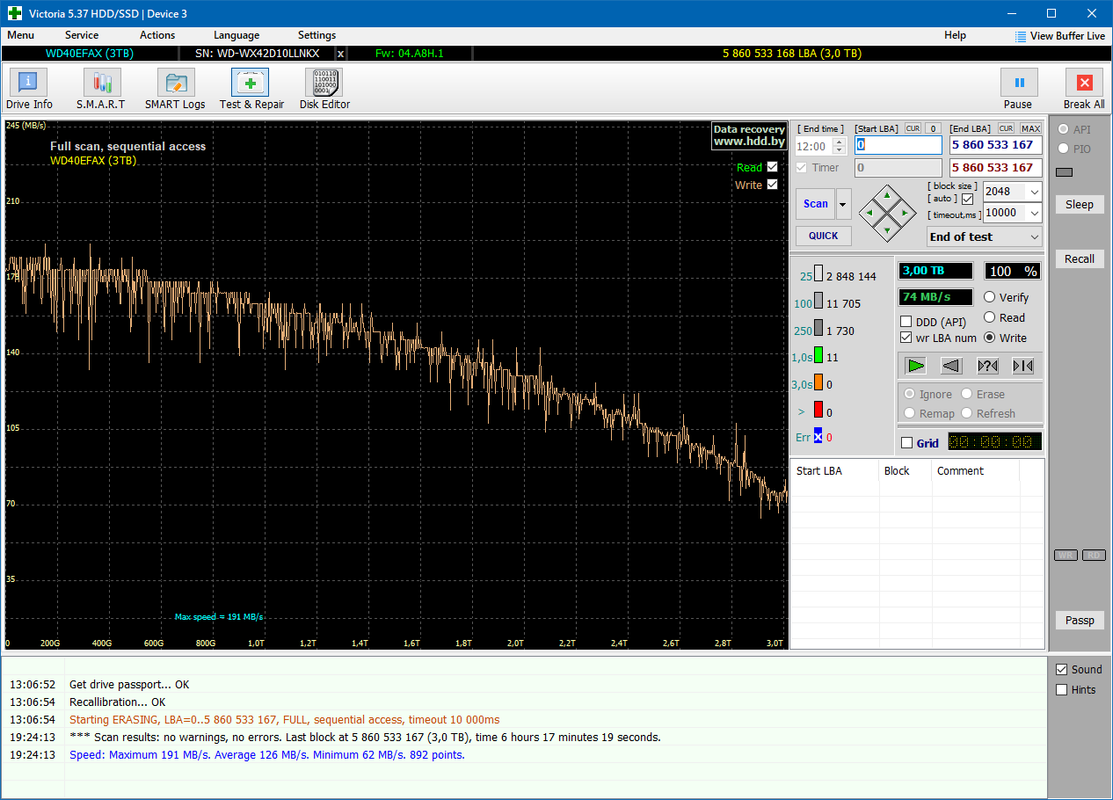Launch the Disk Editor
The width and height of the screenshot is (1113, 800).
(x=322, y=88)
